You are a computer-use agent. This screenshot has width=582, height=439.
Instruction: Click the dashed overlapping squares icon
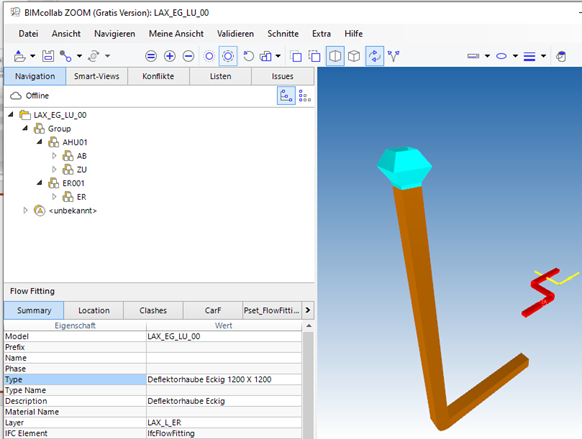(x=314, y=56)
